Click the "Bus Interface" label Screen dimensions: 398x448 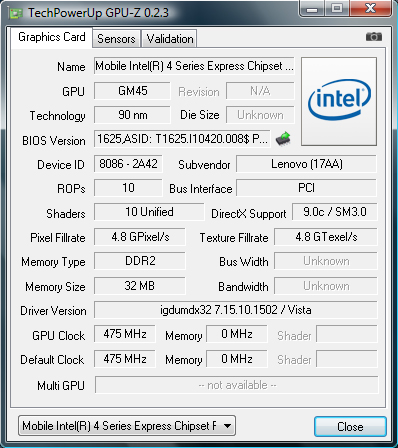pos(201,189)
